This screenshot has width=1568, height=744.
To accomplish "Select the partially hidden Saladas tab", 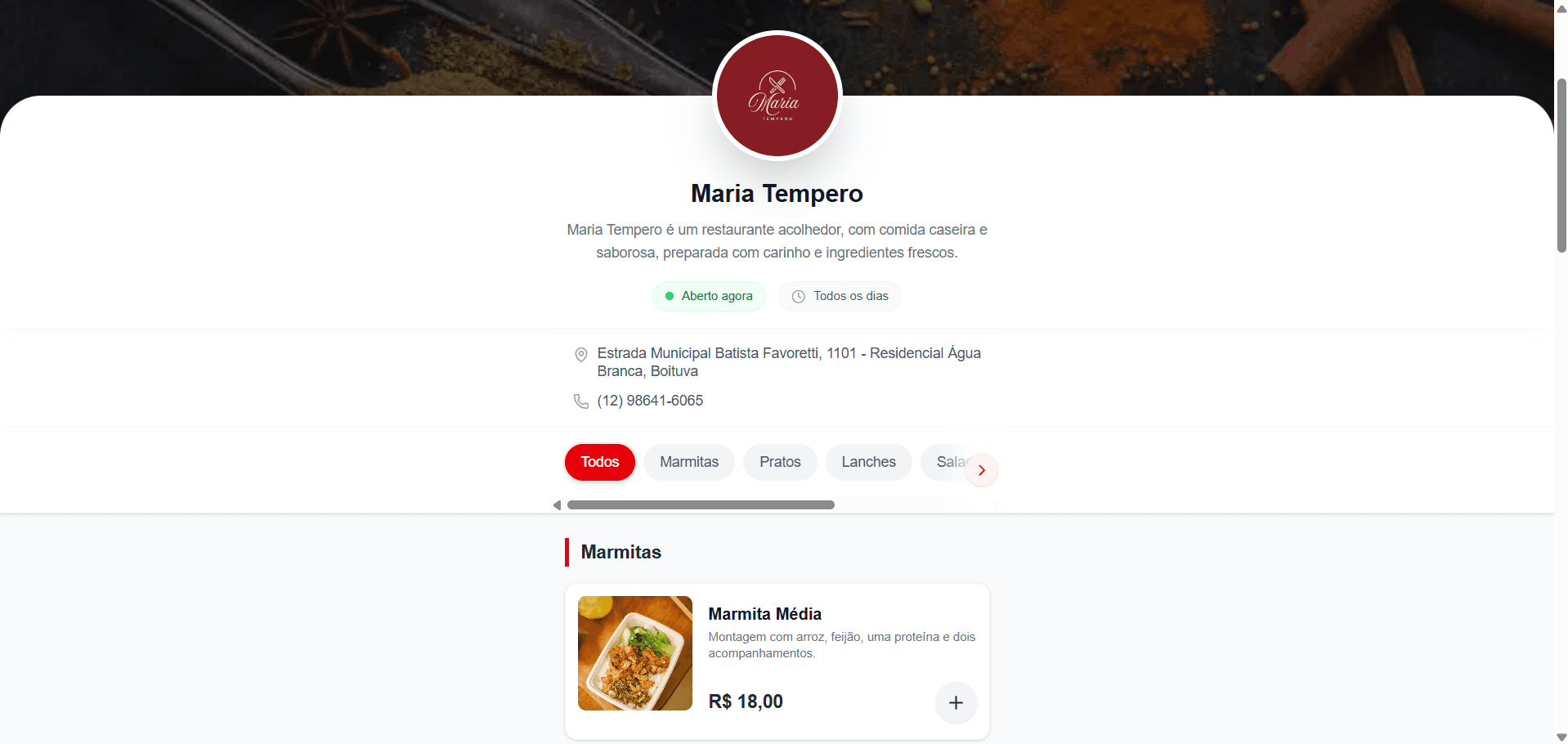I will coord(946,462).
